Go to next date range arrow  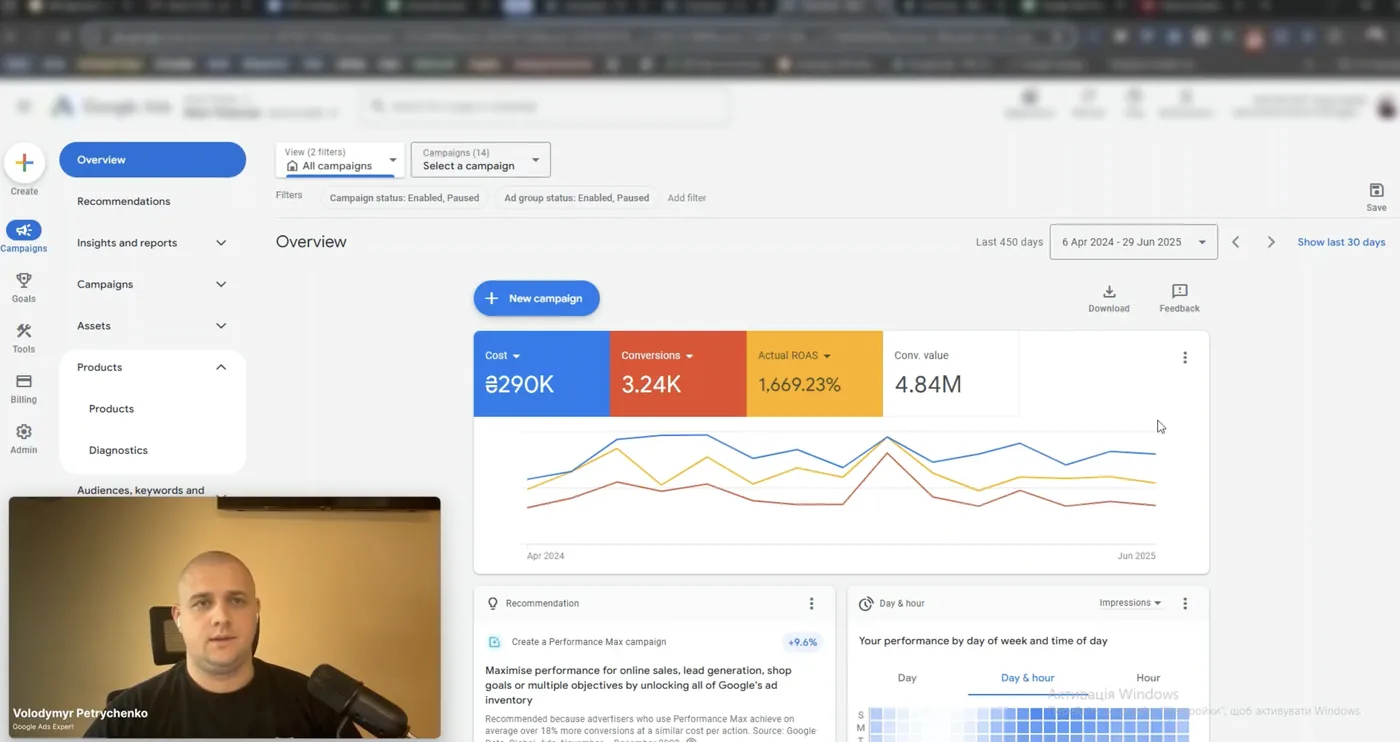1271,242
